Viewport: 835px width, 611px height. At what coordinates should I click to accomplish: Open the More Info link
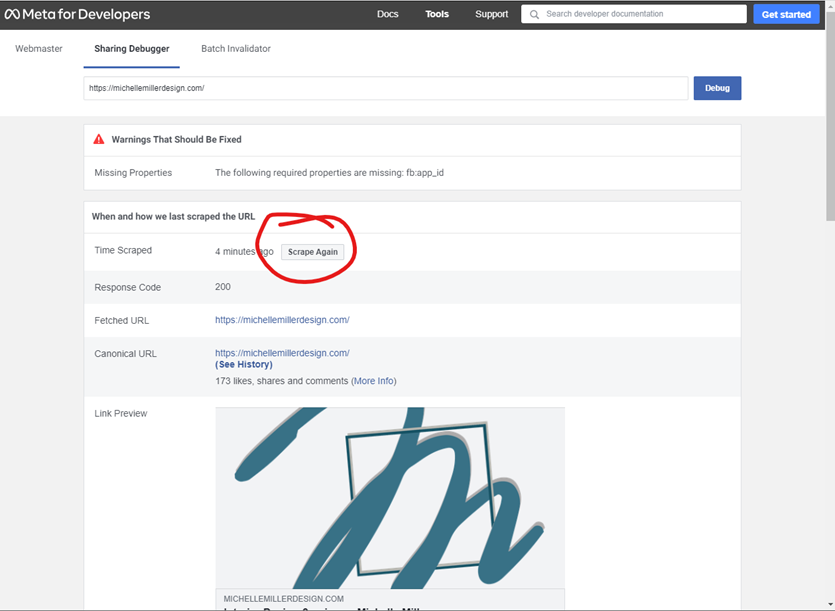373,381
